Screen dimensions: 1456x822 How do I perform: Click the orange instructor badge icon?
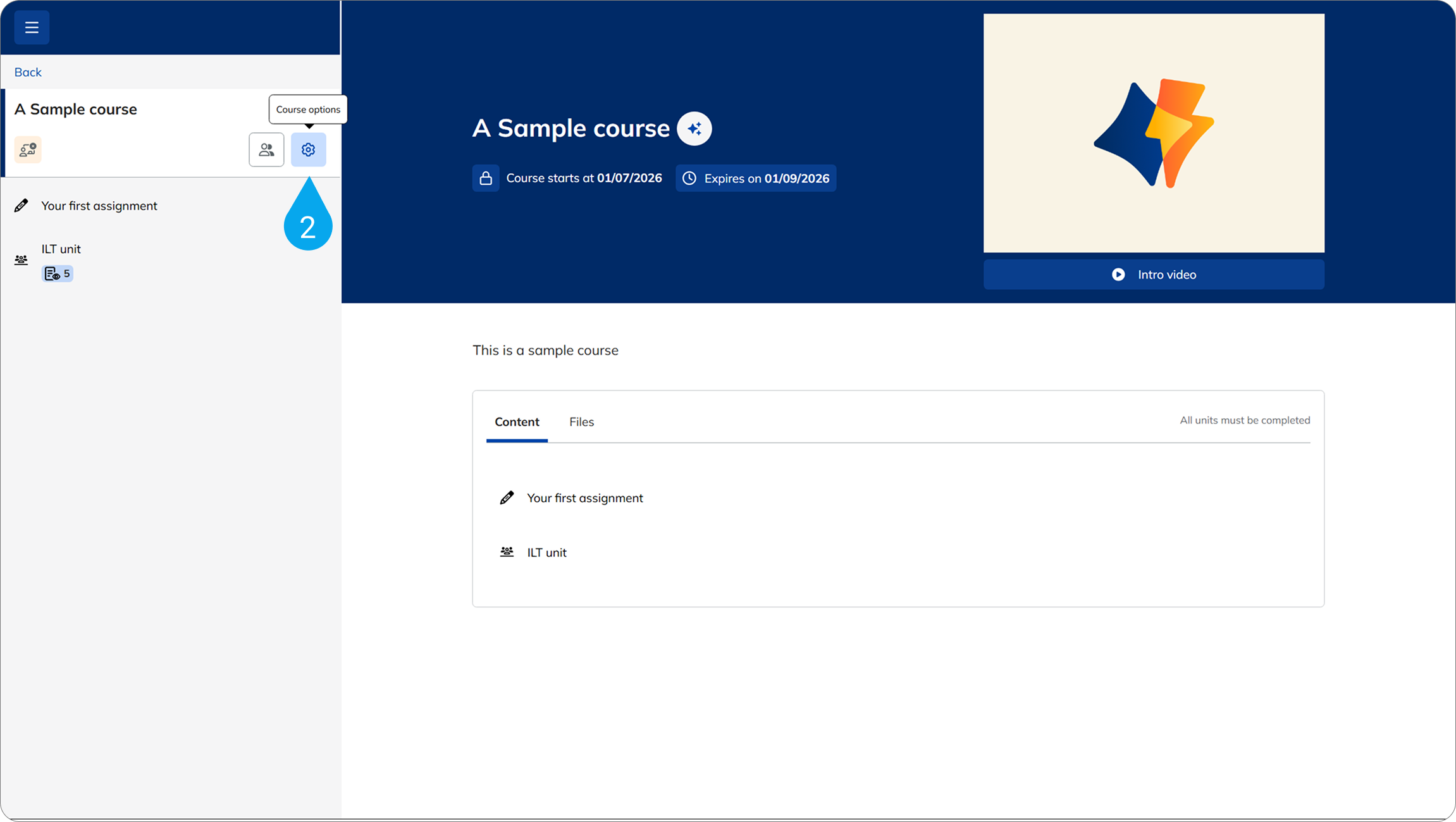coord(28,150)
